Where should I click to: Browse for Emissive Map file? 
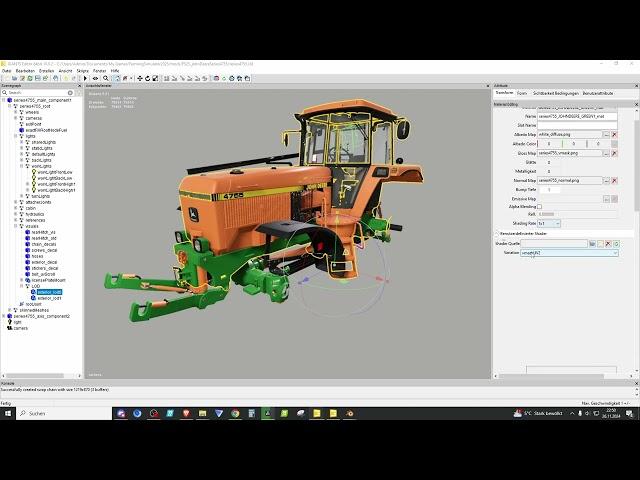(x=606, y=199)
